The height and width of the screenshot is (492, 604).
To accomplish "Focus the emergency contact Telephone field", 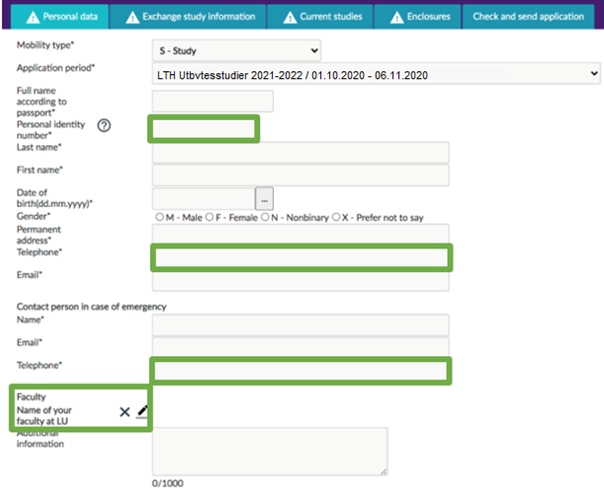I will [300, 371].
